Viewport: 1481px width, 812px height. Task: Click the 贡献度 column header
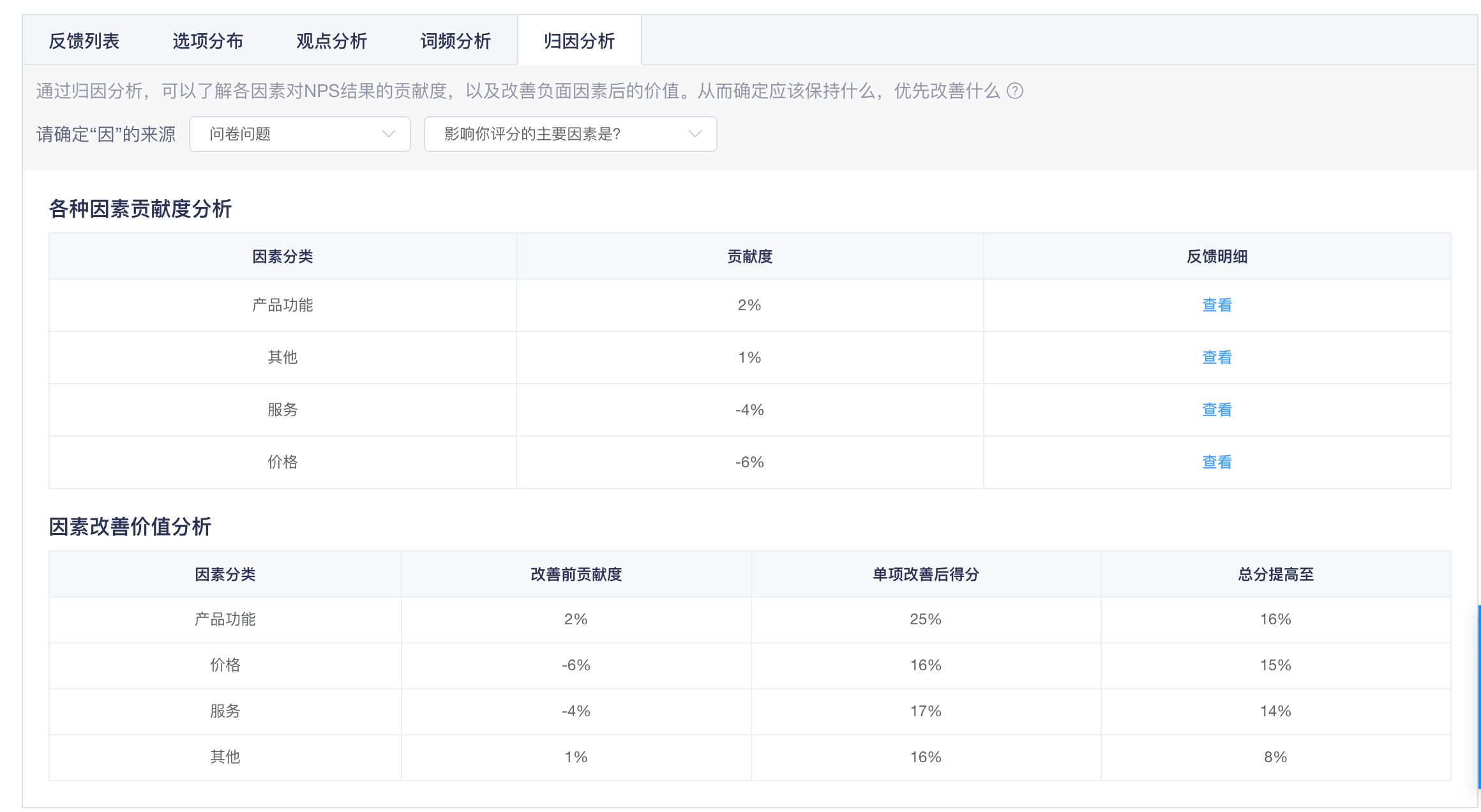[x=750, y=257]
